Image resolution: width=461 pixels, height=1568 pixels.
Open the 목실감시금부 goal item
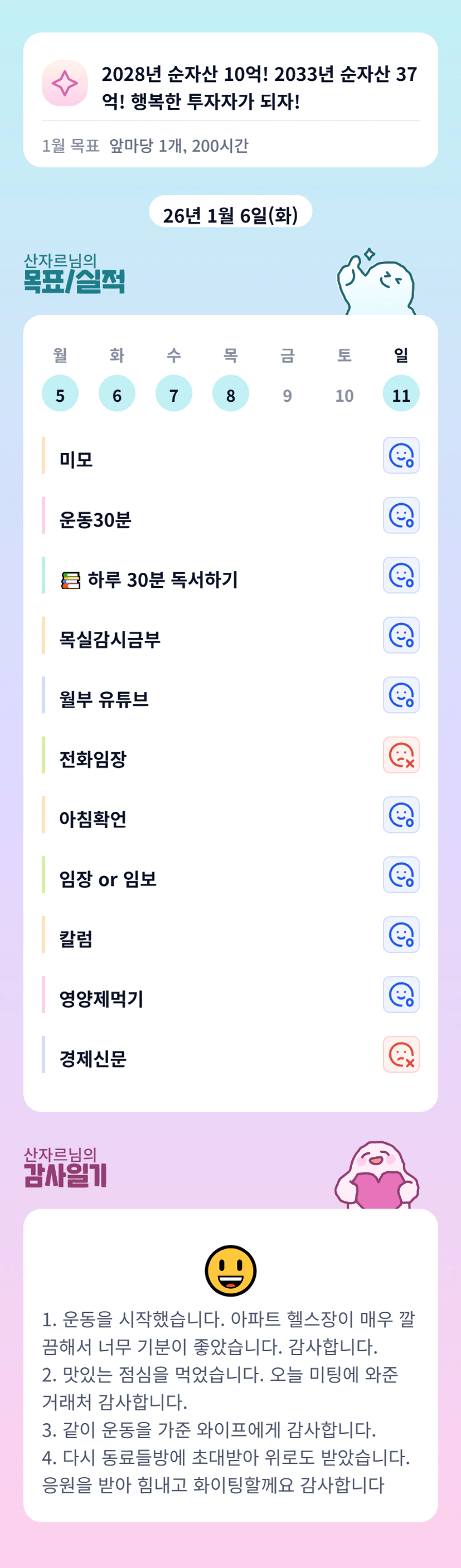(110, 639)
